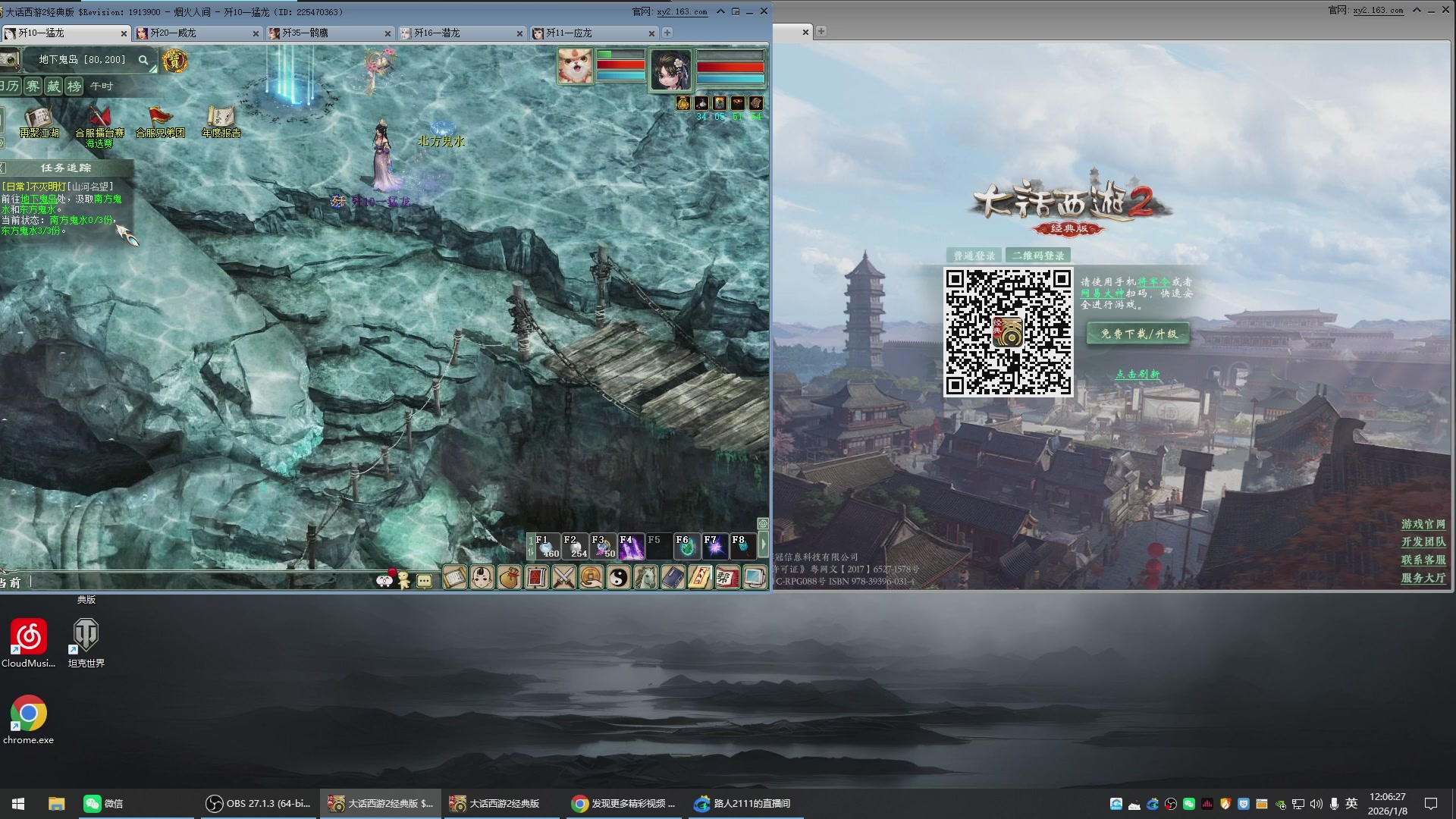
Task: Open the white horse mount icon
Action: tap(646, 578)
